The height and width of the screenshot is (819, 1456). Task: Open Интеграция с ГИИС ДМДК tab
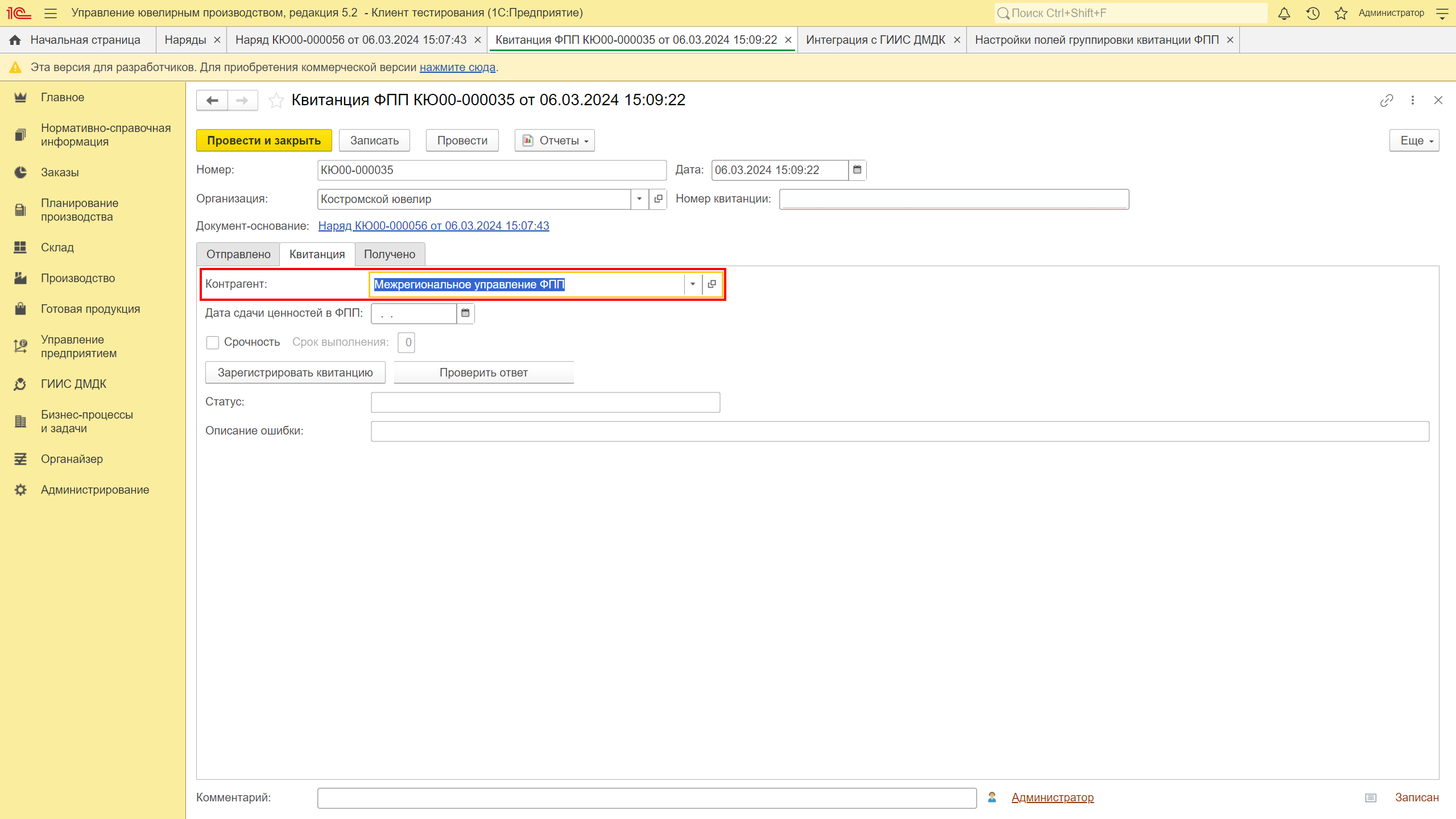[x=875, y=40]
